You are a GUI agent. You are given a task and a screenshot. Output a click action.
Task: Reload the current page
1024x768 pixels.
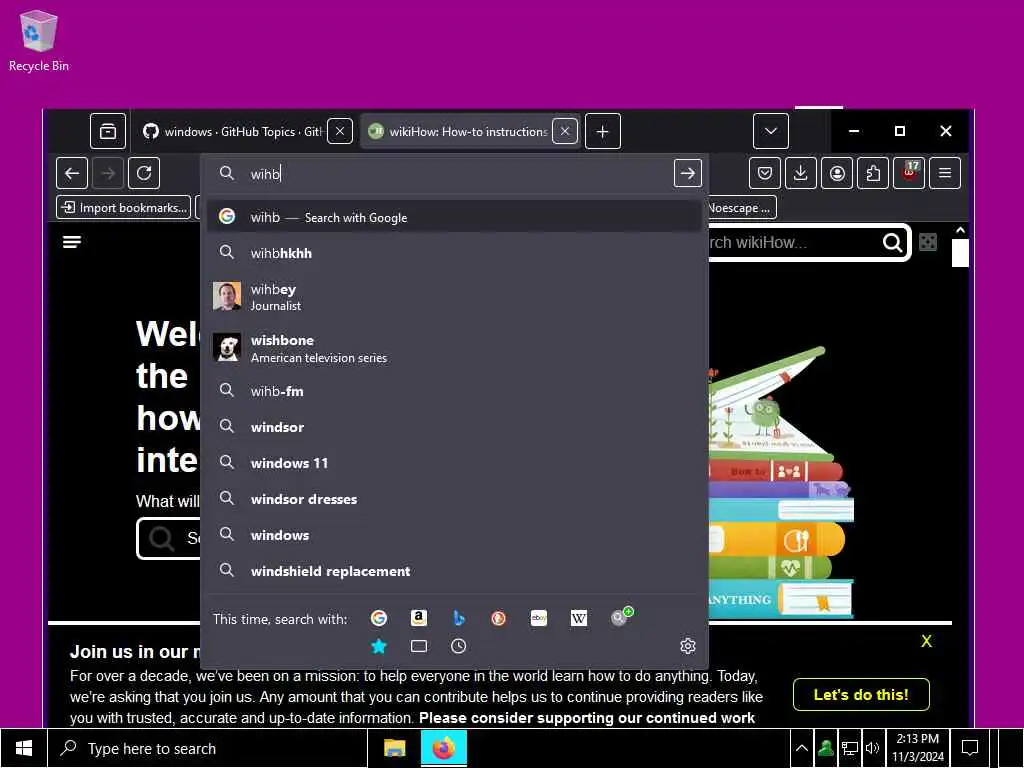tap(144, 173)
